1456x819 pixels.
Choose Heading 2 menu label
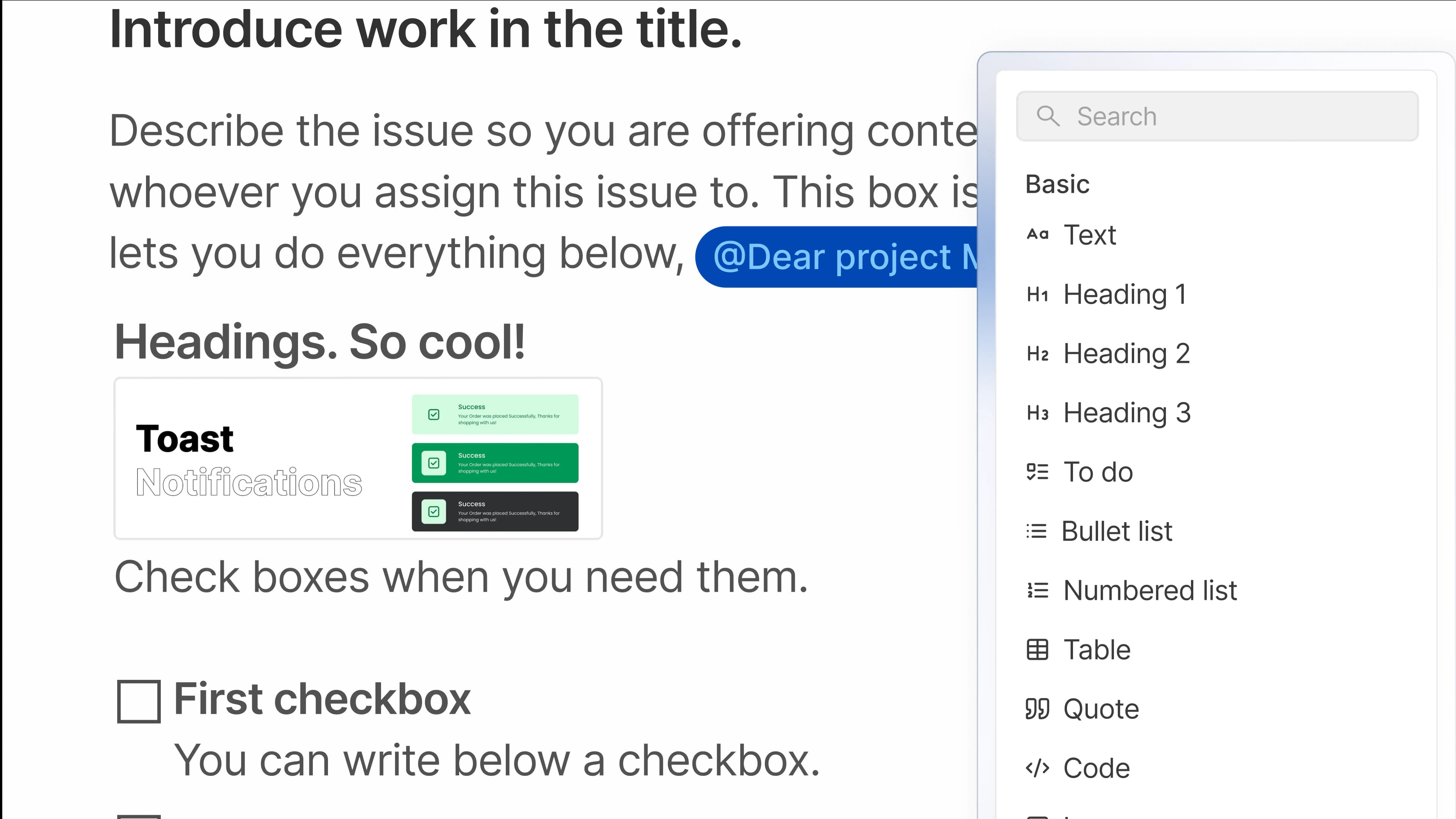1127,354
